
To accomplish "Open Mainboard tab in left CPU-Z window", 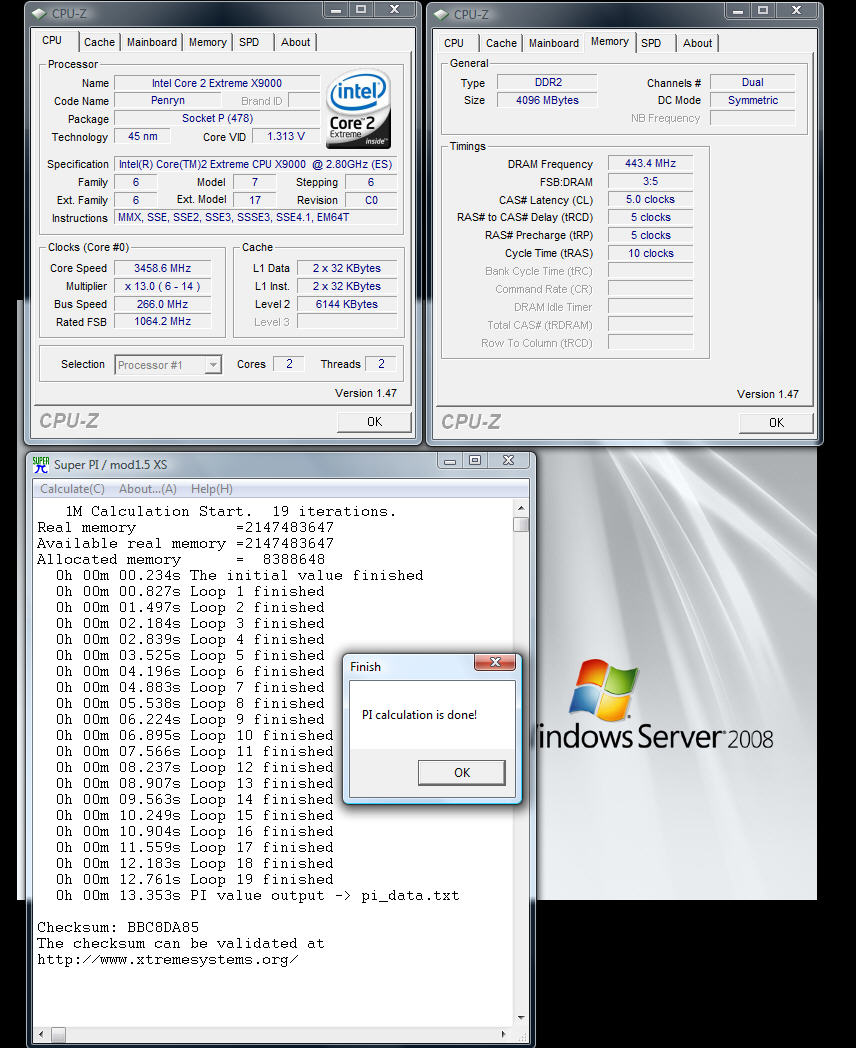I will [x=152, y=42].
